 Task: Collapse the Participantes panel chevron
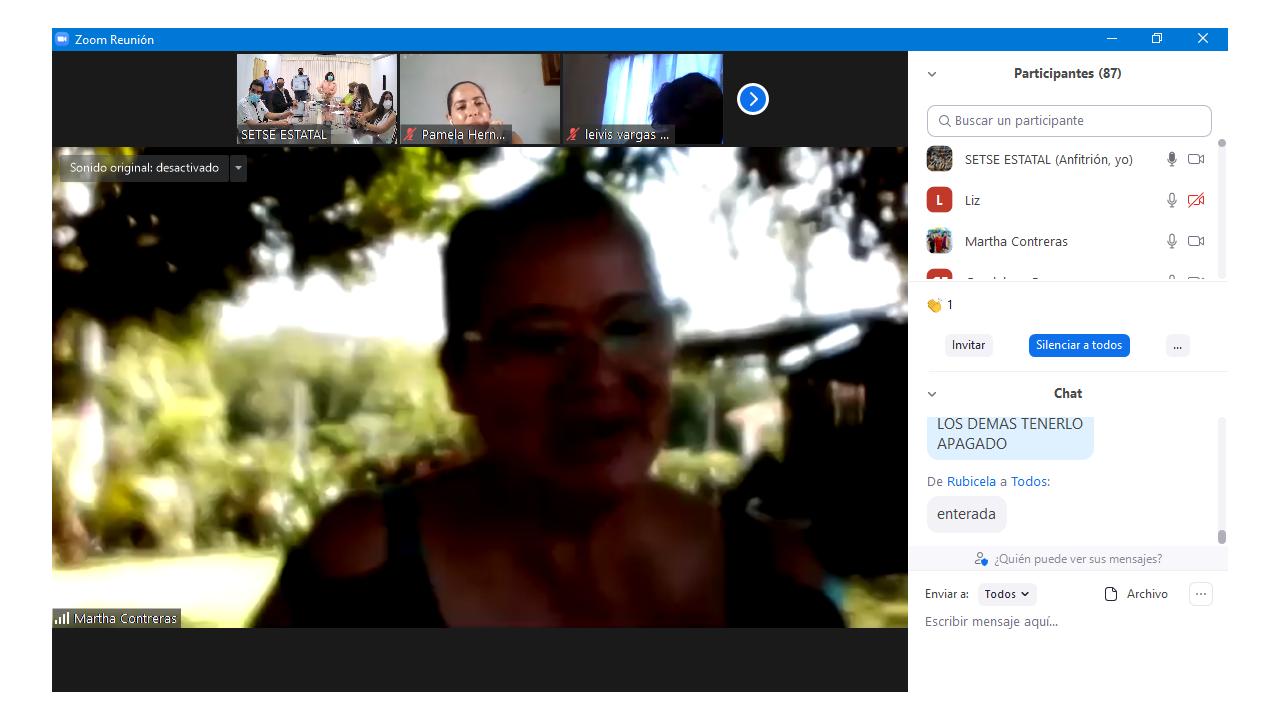(932, 74)
